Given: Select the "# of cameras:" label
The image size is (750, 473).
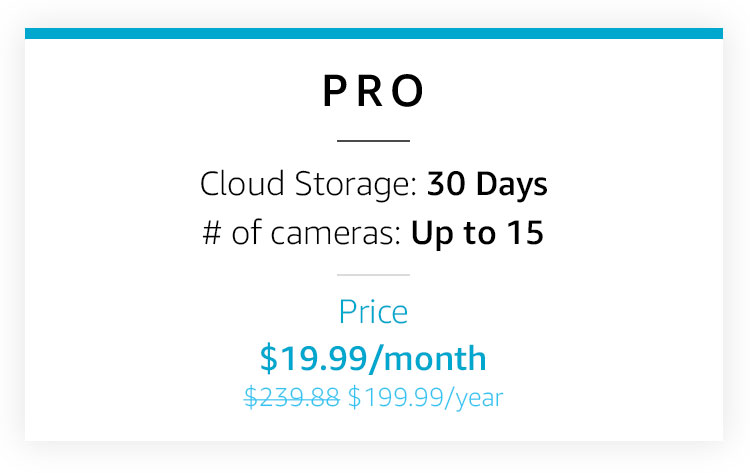Looking at the screenshot, I should [x=301, y=233].
